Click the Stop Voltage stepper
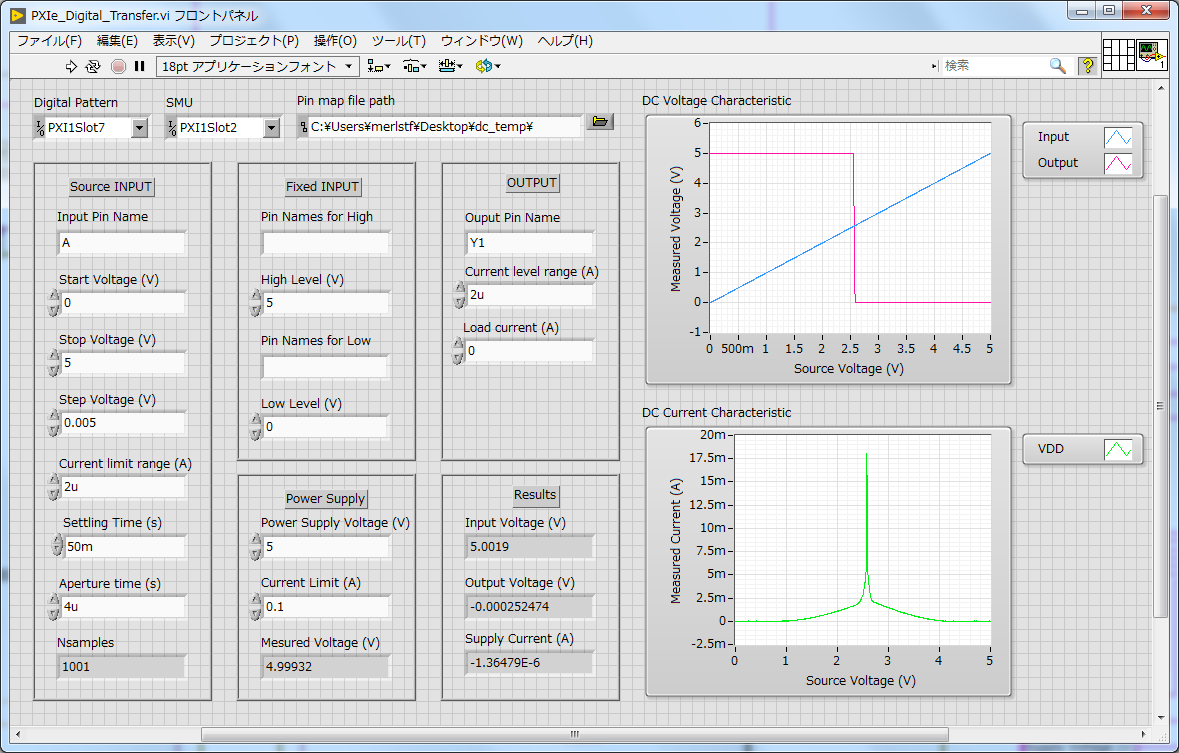The height and width of the screenshot is (753, 1179). (x=54, y=363)
